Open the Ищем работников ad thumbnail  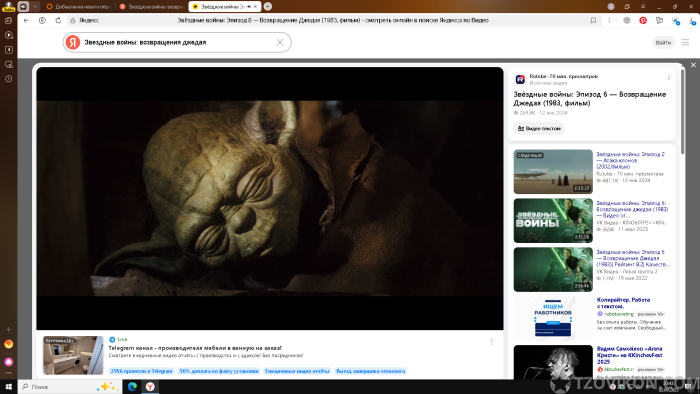[x=553, y=318]
